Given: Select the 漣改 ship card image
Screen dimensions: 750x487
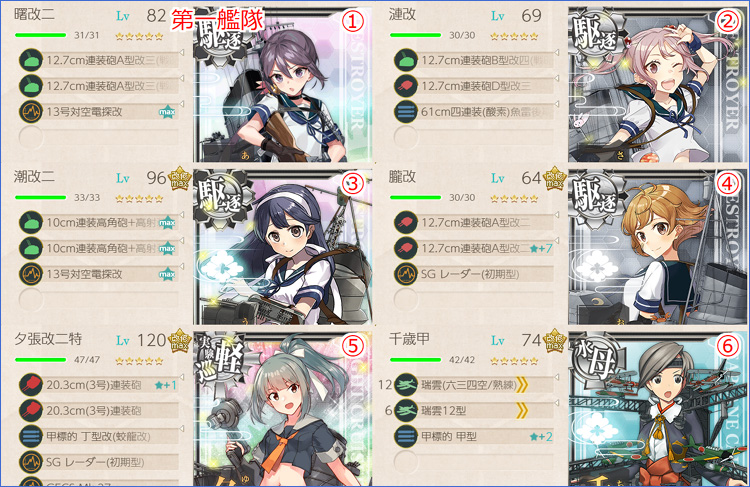Looking at the screenshot, I should 657,85.
